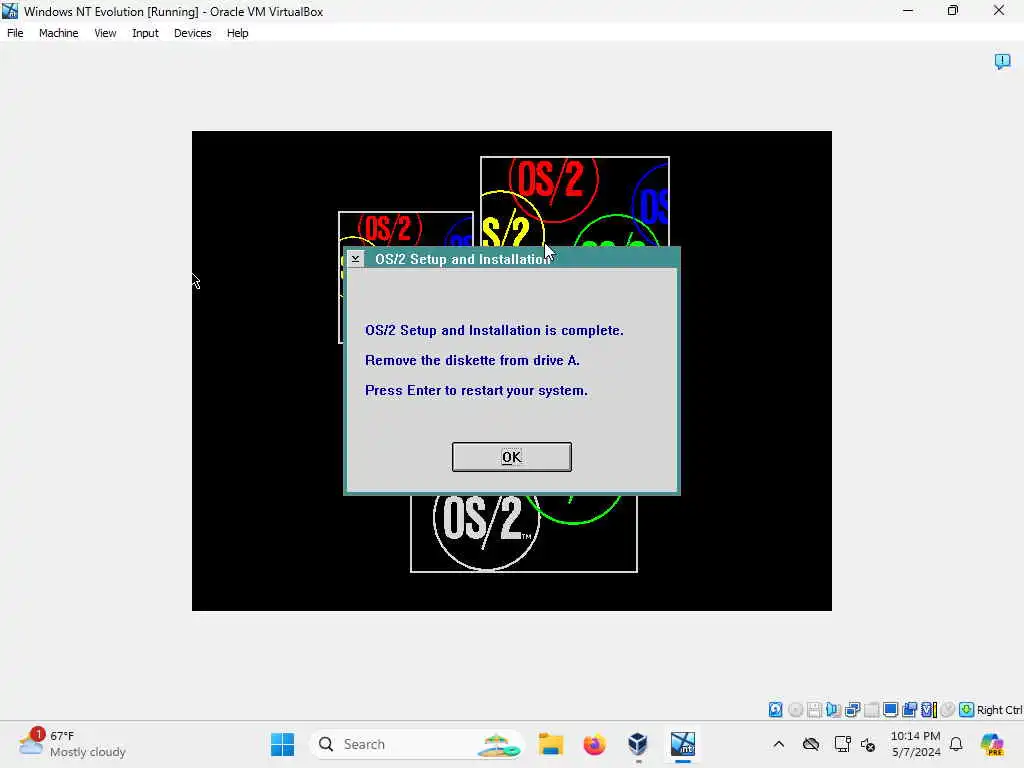
Task: Open the View menu
Action: pyautogui.click(x=105, y=33)
